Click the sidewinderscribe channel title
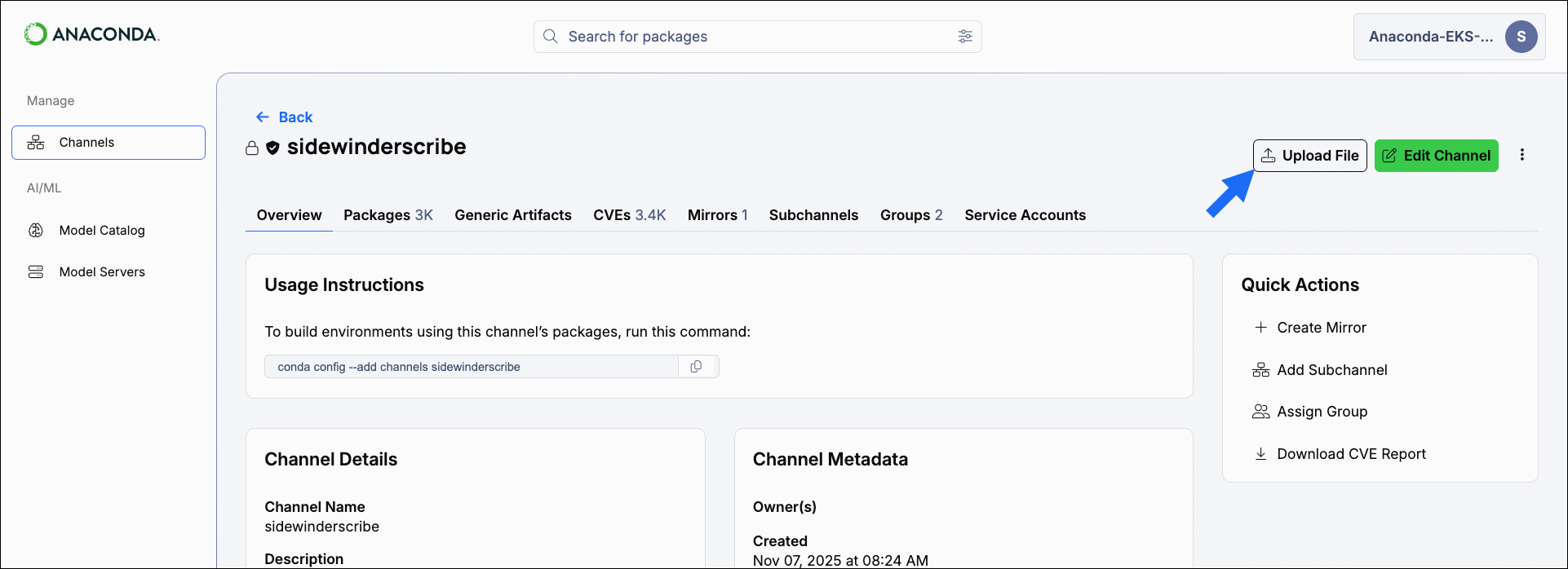 point(377,147)
